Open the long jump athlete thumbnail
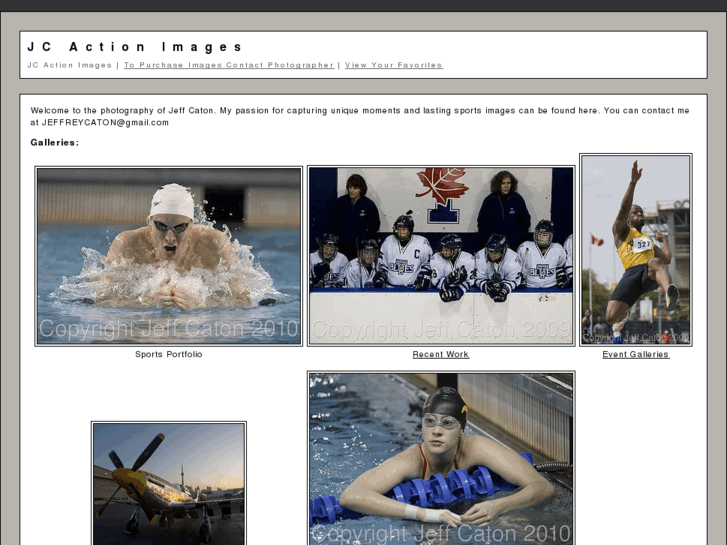The width and height of the screenshot is (727, 545). [636, 250]
